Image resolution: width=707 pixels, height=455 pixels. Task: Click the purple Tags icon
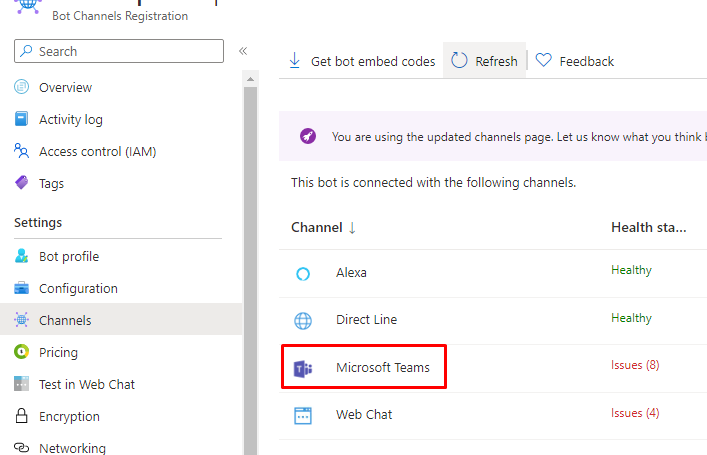tap(22, 183)
